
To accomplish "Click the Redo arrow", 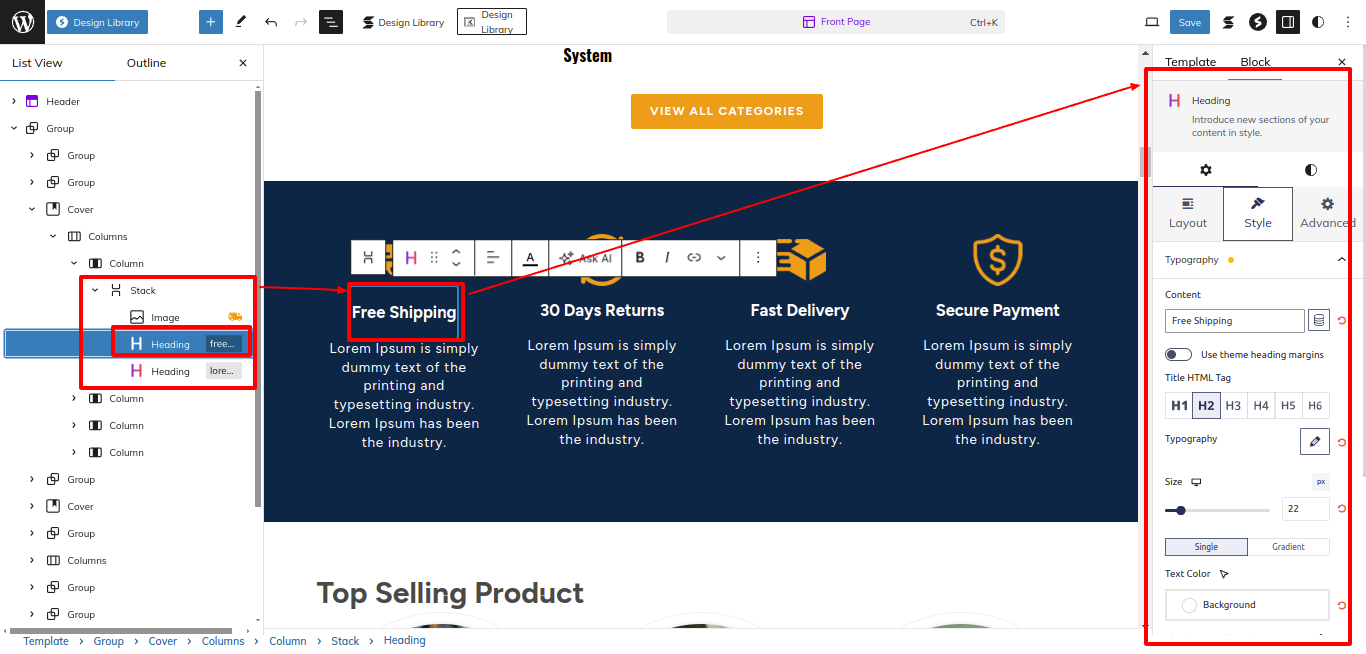I will (x=301, y=22).
